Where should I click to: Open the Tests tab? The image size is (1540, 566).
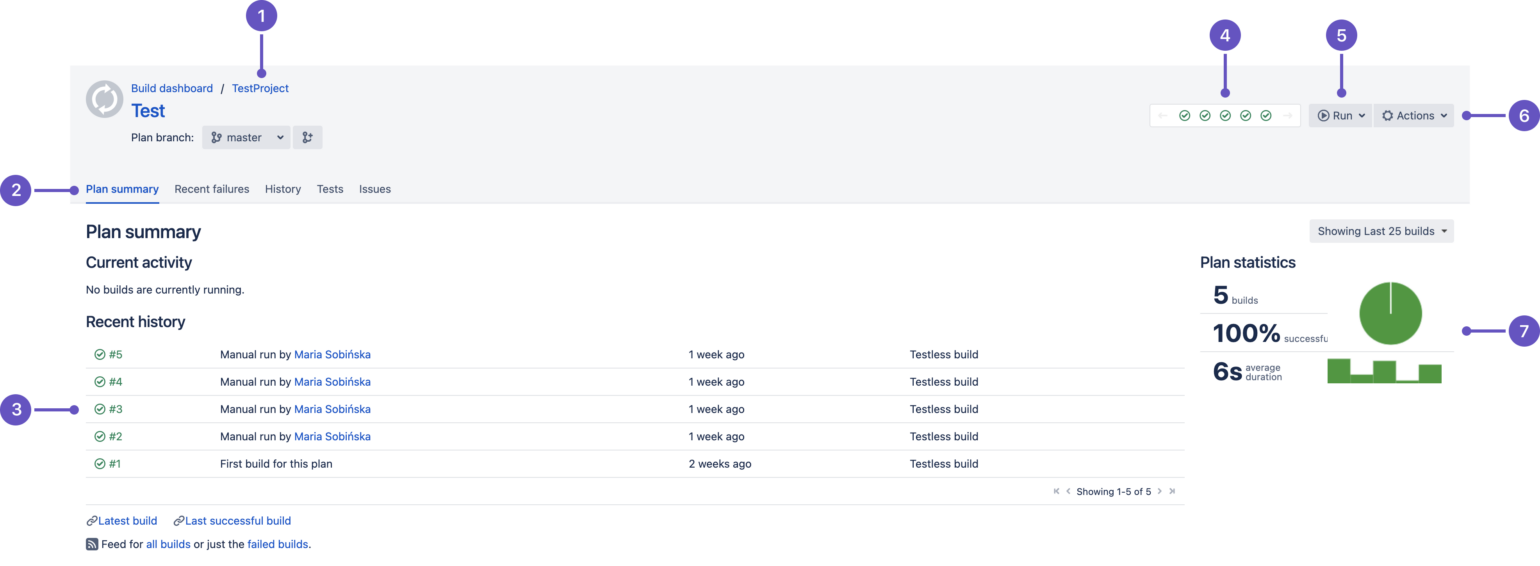330,189
